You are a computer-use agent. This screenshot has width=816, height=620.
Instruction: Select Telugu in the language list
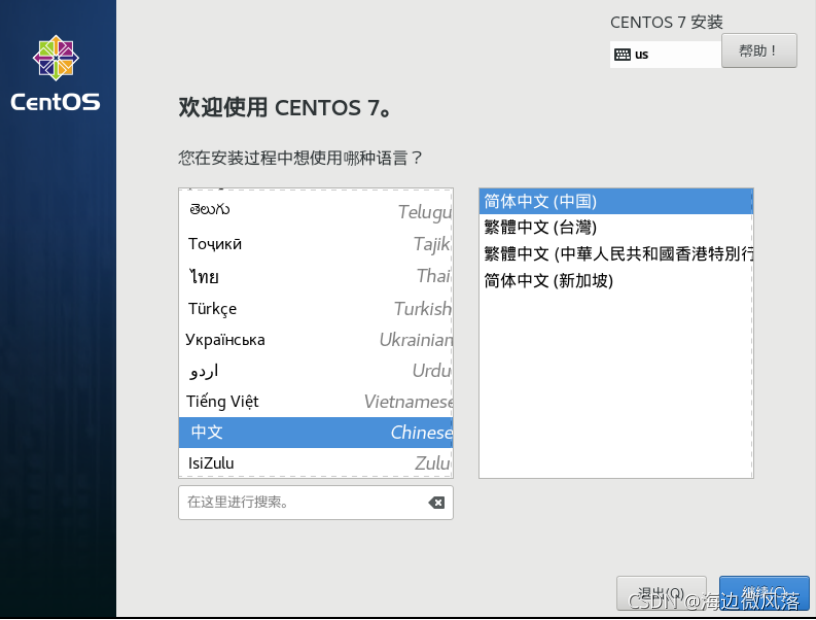tap(315, 211)
